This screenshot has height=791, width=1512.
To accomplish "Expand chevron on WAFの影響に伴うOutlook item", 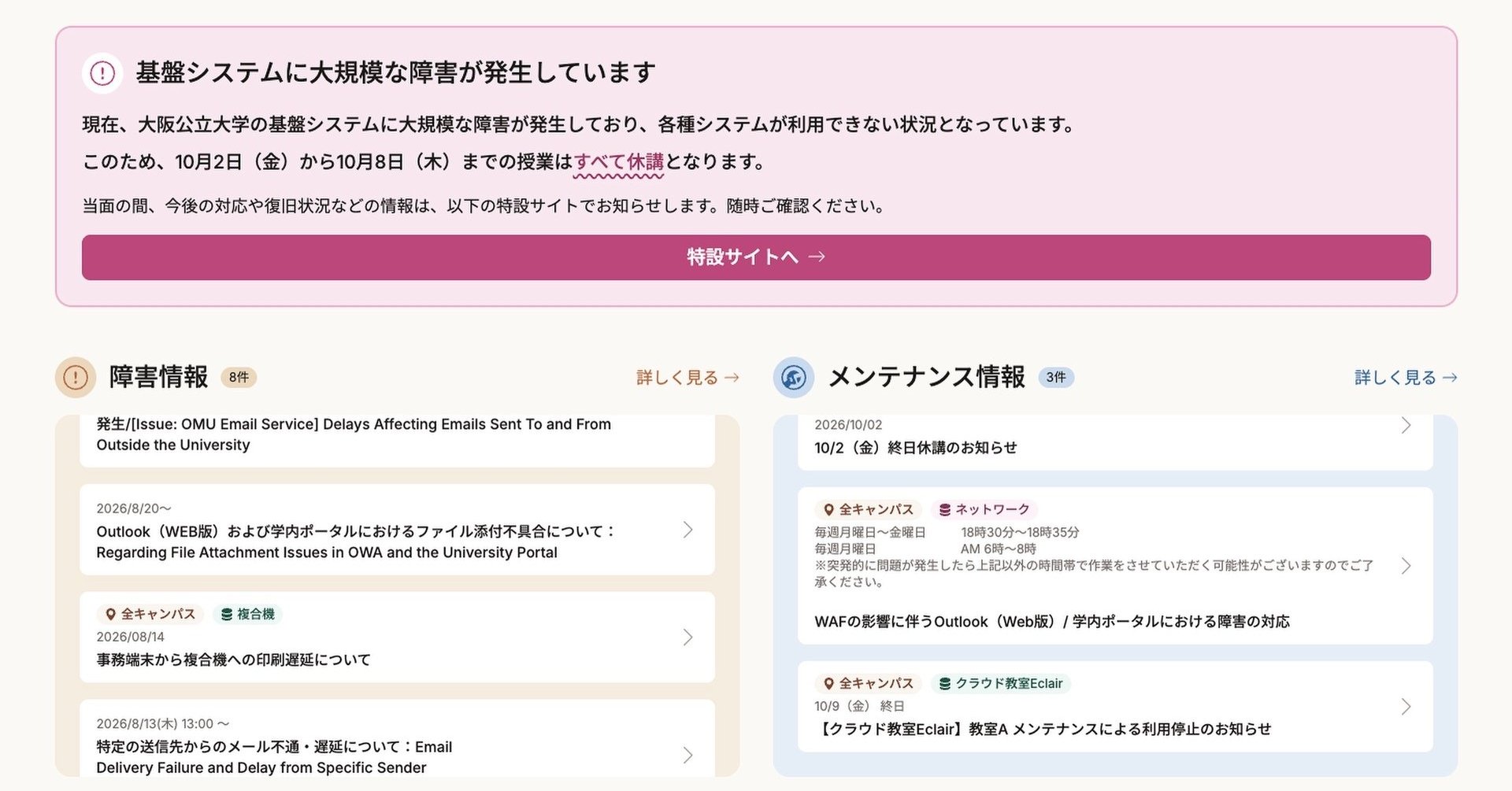I will (x=1406, y=566).
